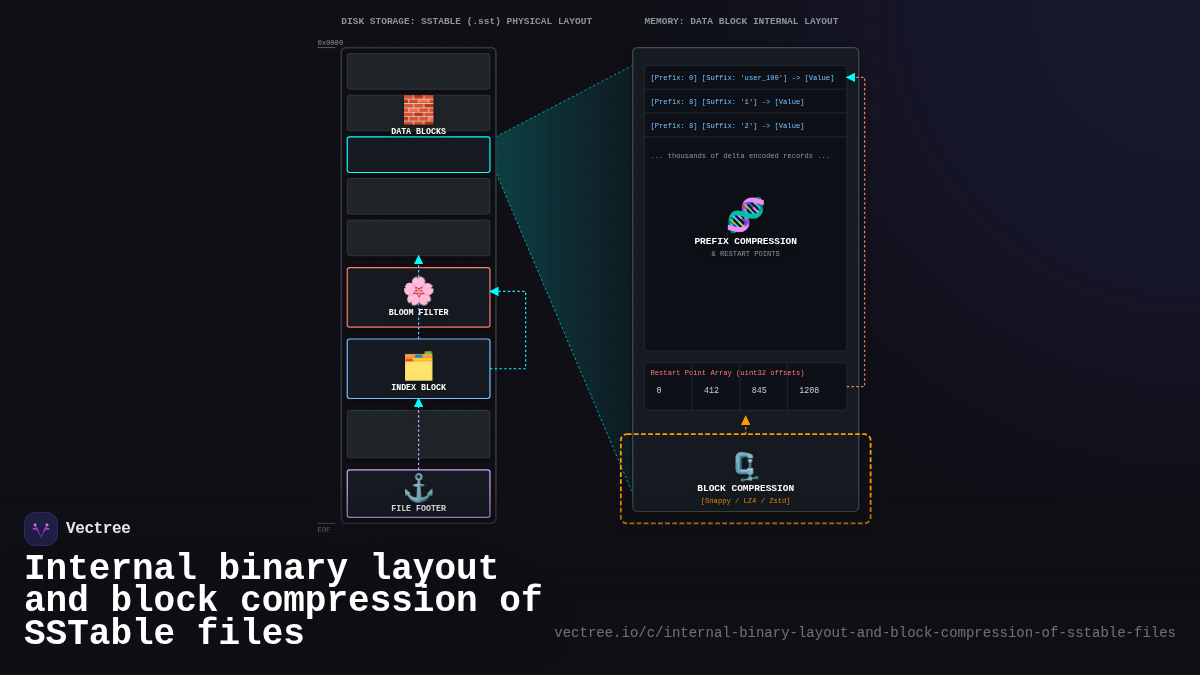Expand the thousands of delta encoded records row

pyautogui.click(x=745, y=155)
